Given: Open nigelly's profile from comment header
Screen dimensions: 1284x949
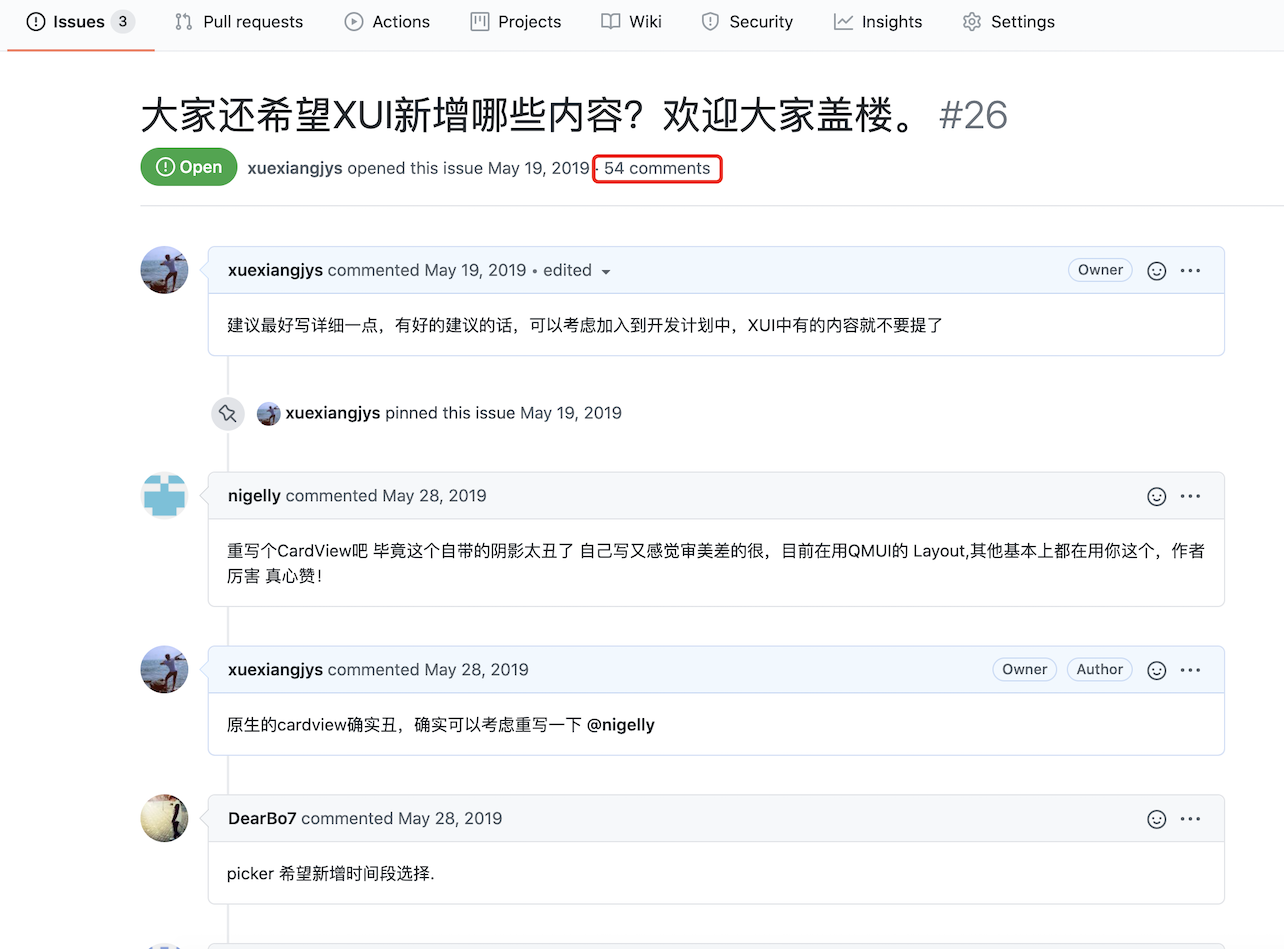Looking at the screenshot, I should [x=254, y=496].
